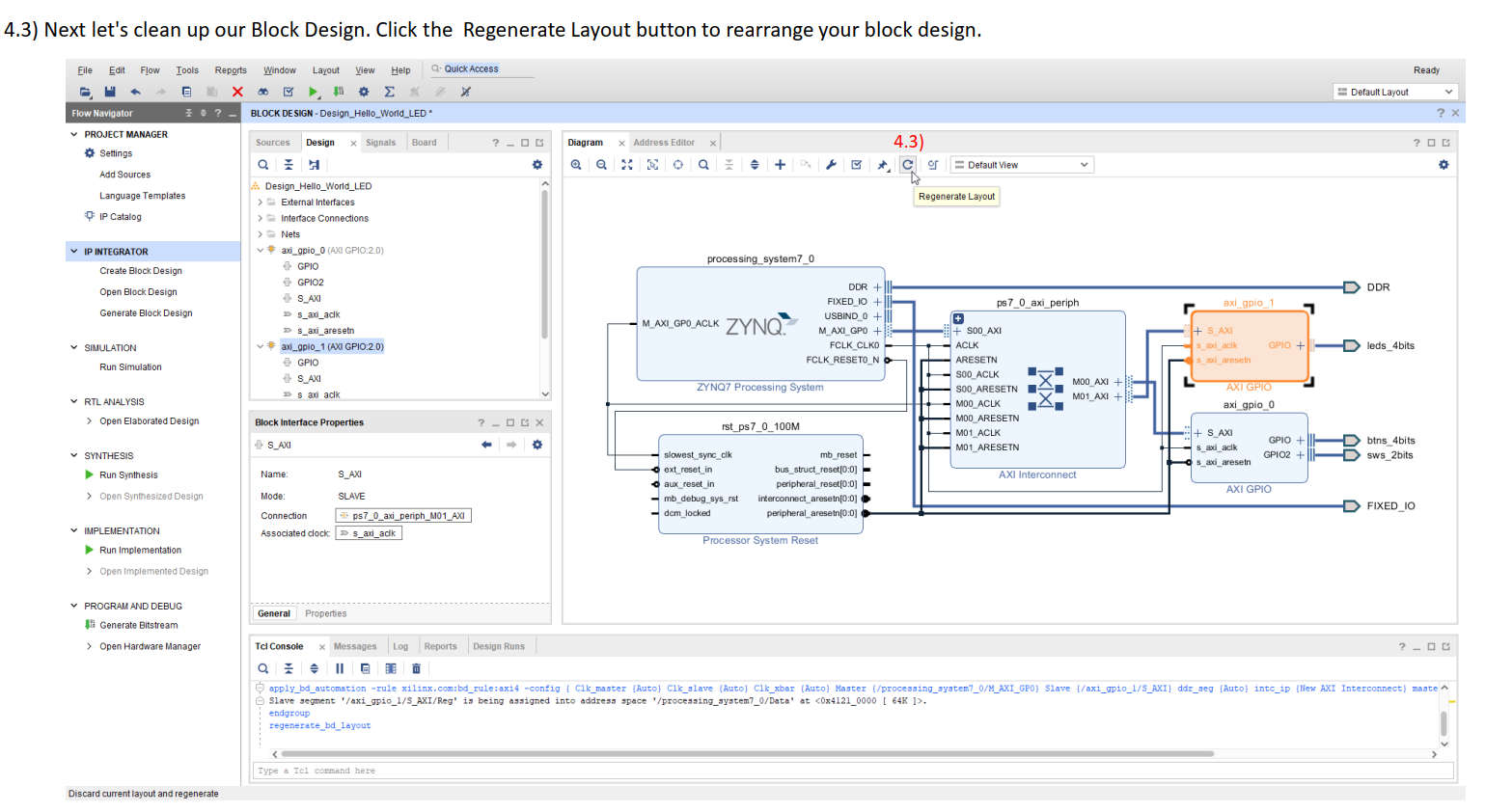The height and width of the screenshot is (812, 1485).
Task: Open the Reports menu
Action: pos(231,70)
